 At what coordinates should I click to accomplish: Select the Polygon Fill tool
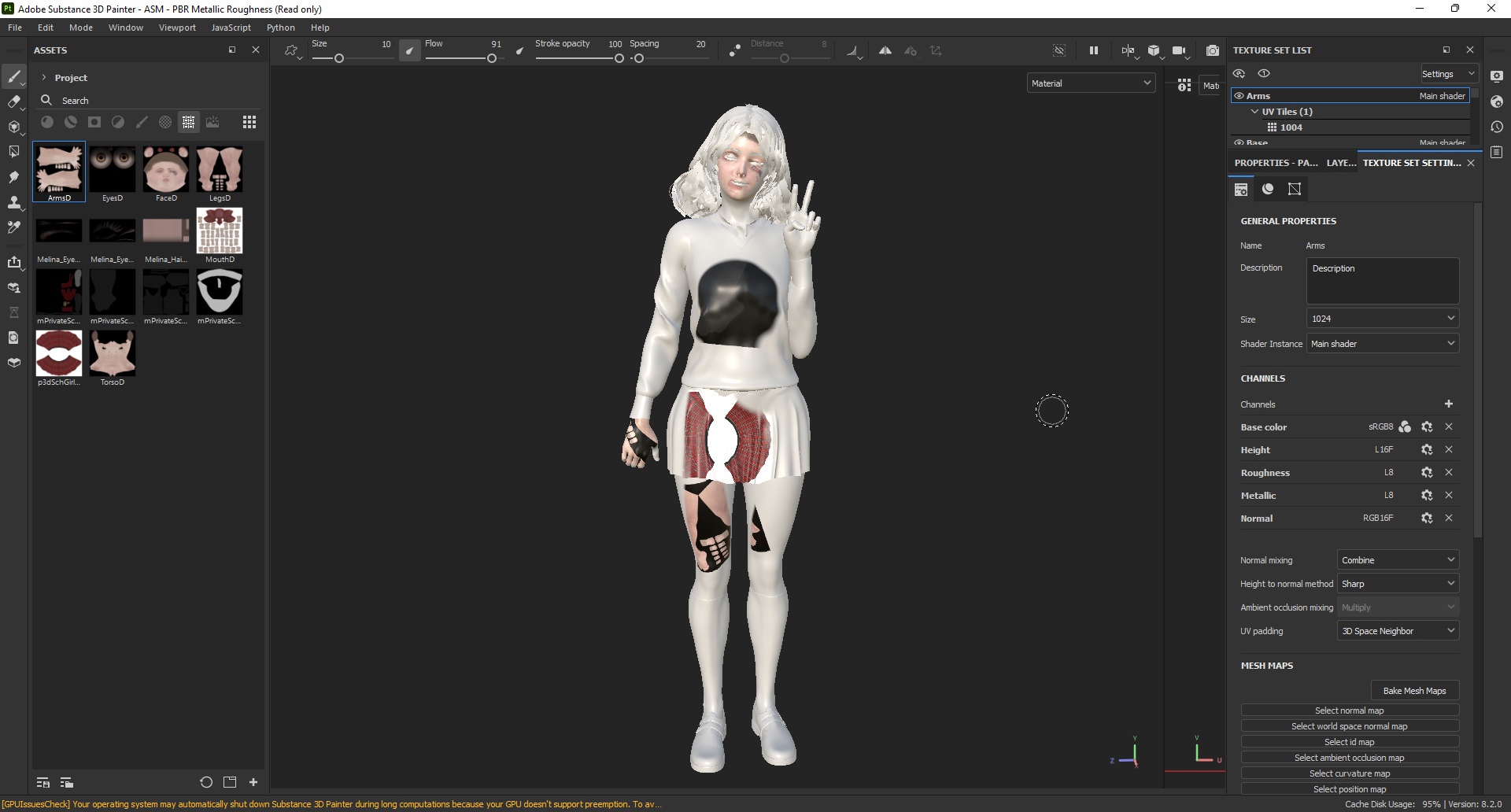14,152
